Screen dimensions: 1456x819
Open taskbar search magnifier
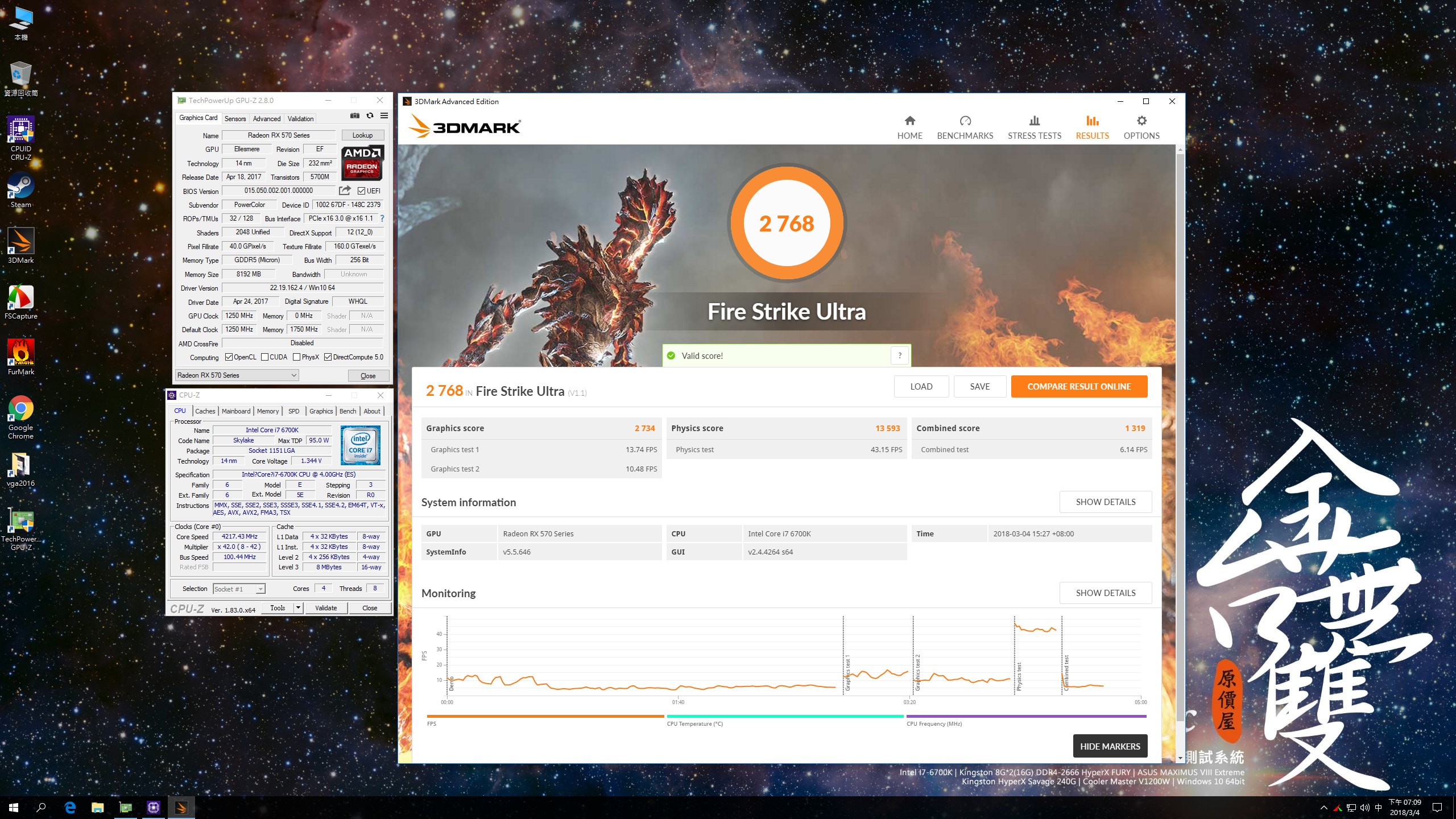point(41,808)
